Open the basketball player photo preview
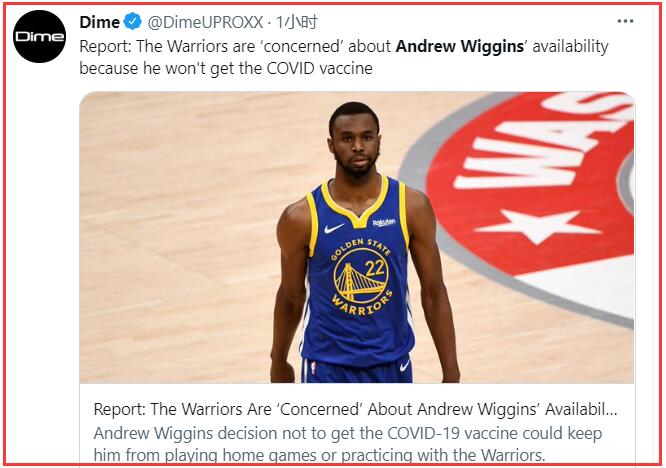 pyautogui.click(x=357, y=237)
